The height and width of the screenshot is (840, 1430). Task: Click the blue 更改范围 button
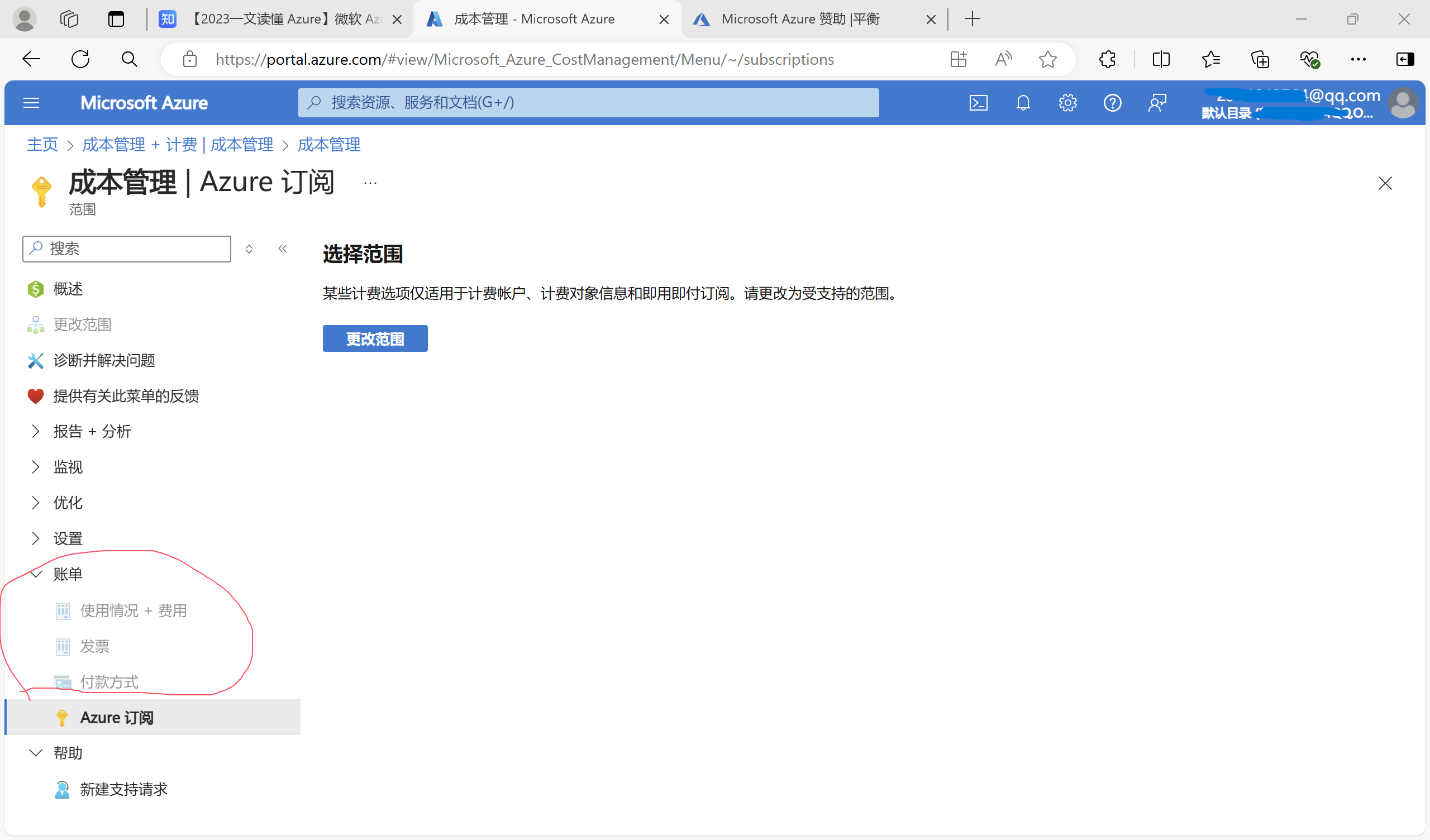click(x=375, y=339)
